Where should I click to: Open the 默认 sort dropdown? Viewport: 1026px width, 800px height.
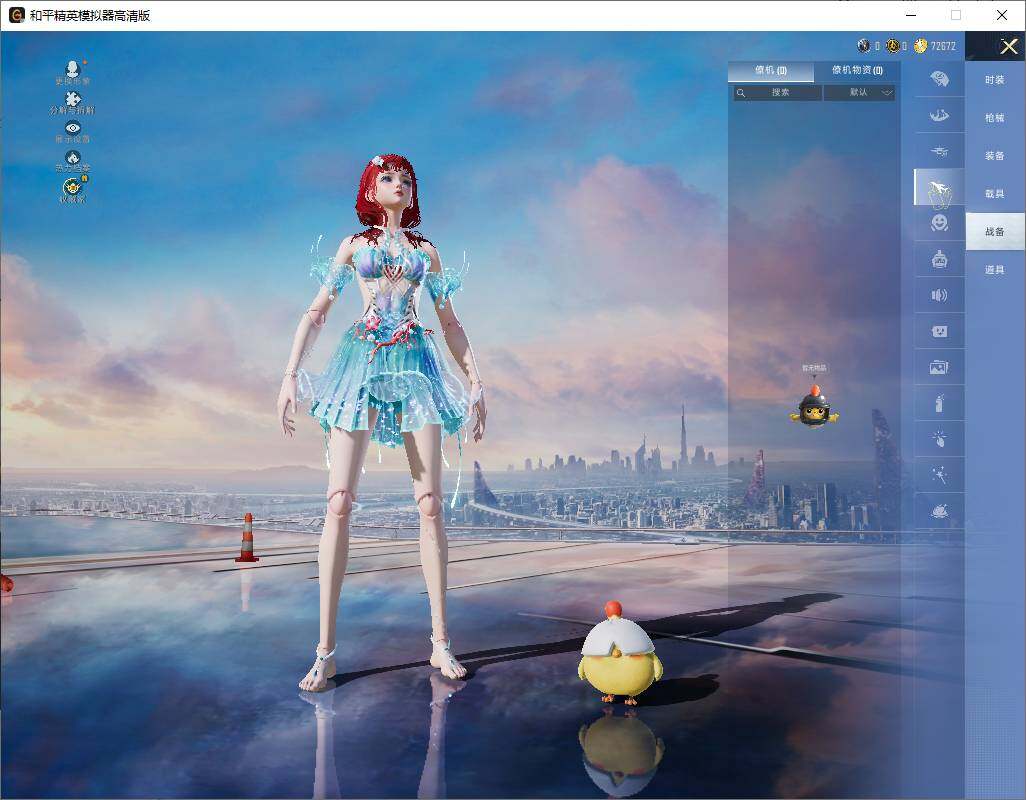tap(859, 93)
